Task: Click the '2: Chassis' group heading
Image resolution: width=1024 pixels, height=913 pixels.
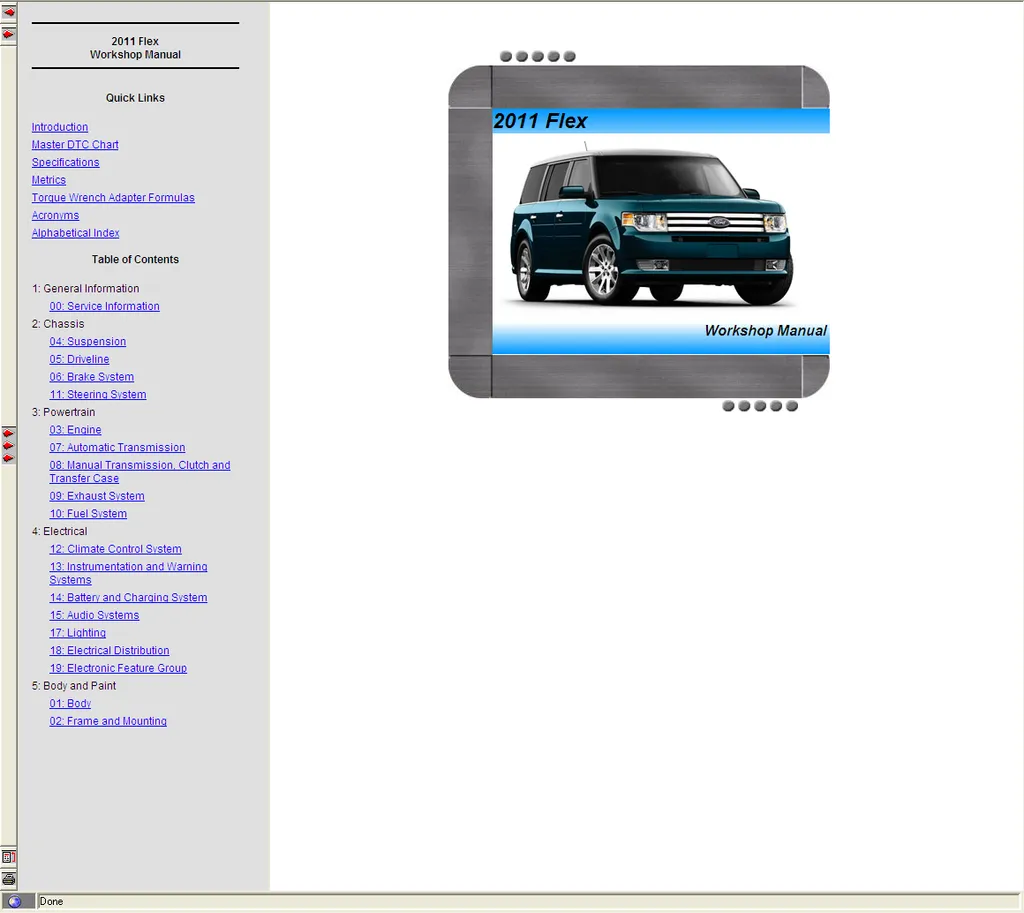Action: point(57,323)
